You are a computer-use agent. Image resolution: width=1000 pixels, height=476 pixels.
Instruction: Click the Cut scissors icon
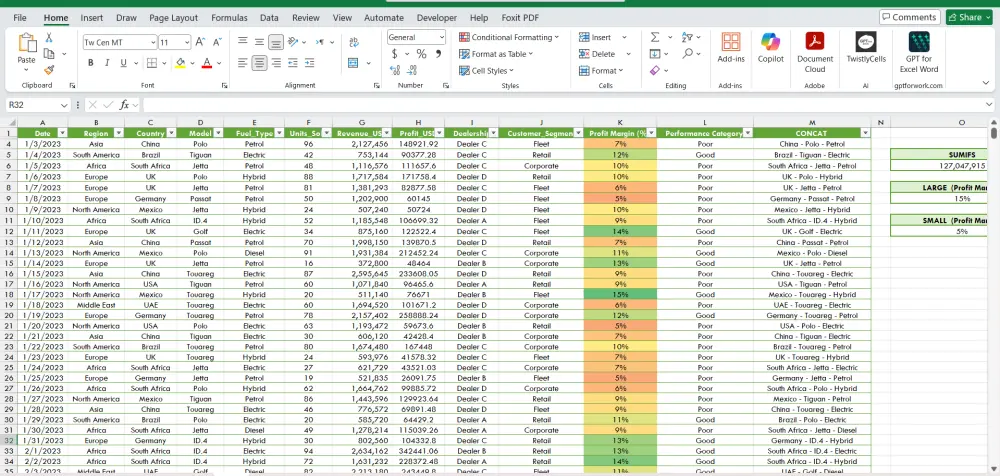tap(49, 38)
